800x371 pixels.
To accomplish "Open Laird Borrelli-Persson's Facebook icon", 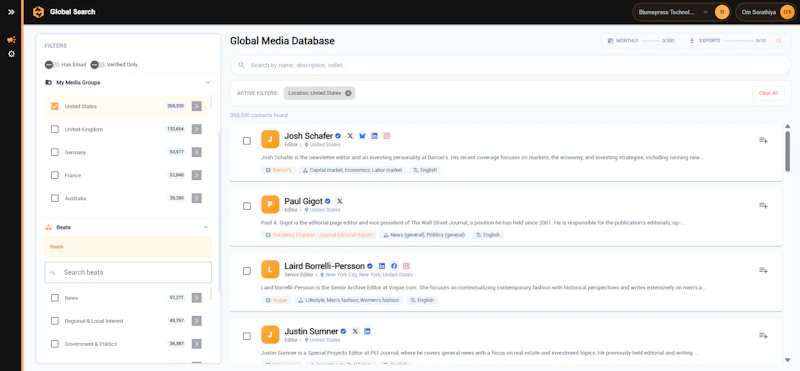I will tap(394, 266).
